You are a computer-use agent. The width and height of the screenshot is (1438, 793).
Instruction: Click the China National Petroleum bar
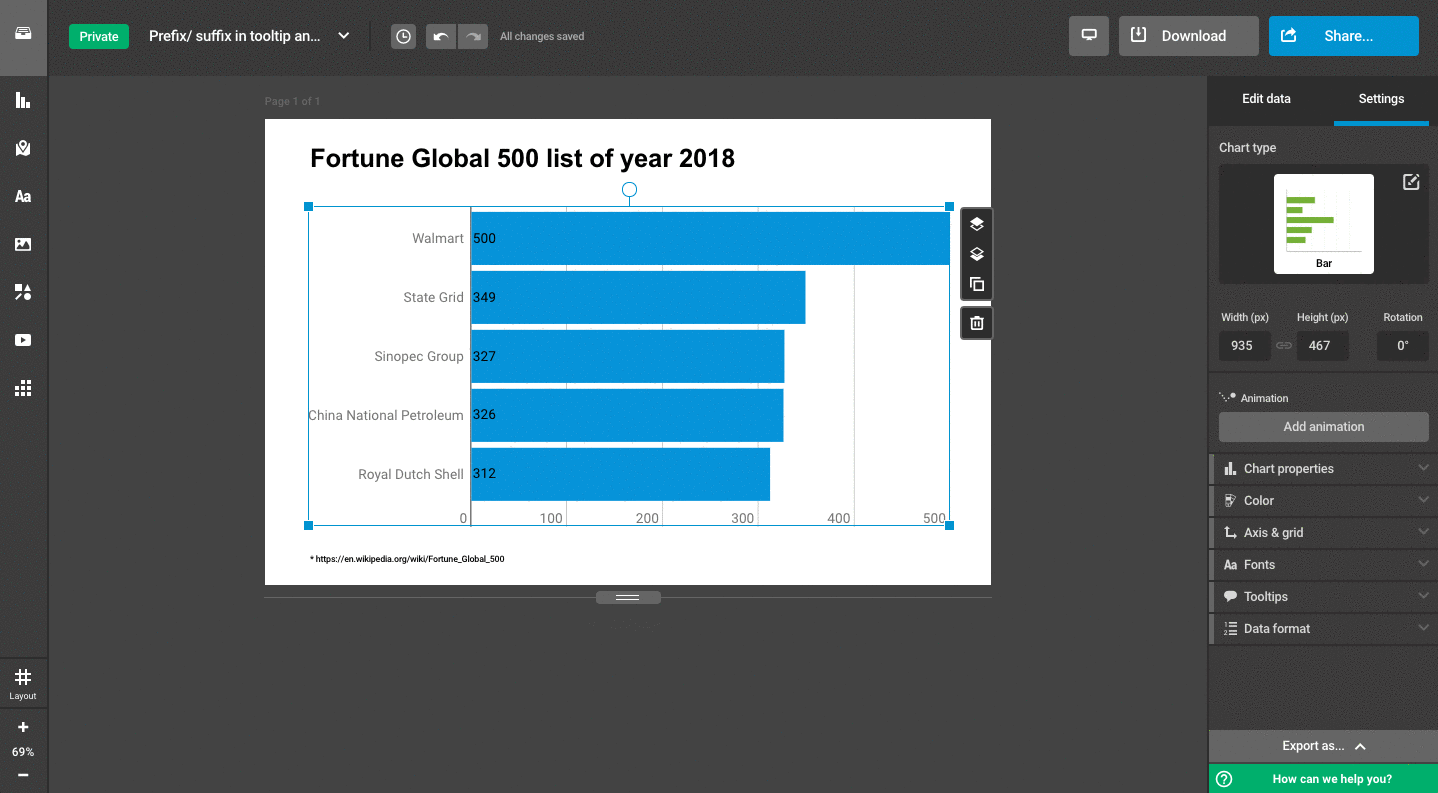click(627, 415)
